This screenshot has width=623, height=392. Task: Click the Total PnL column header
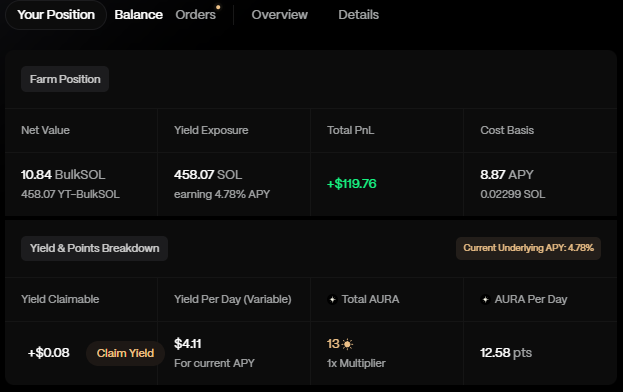click(x=350, y=130)
